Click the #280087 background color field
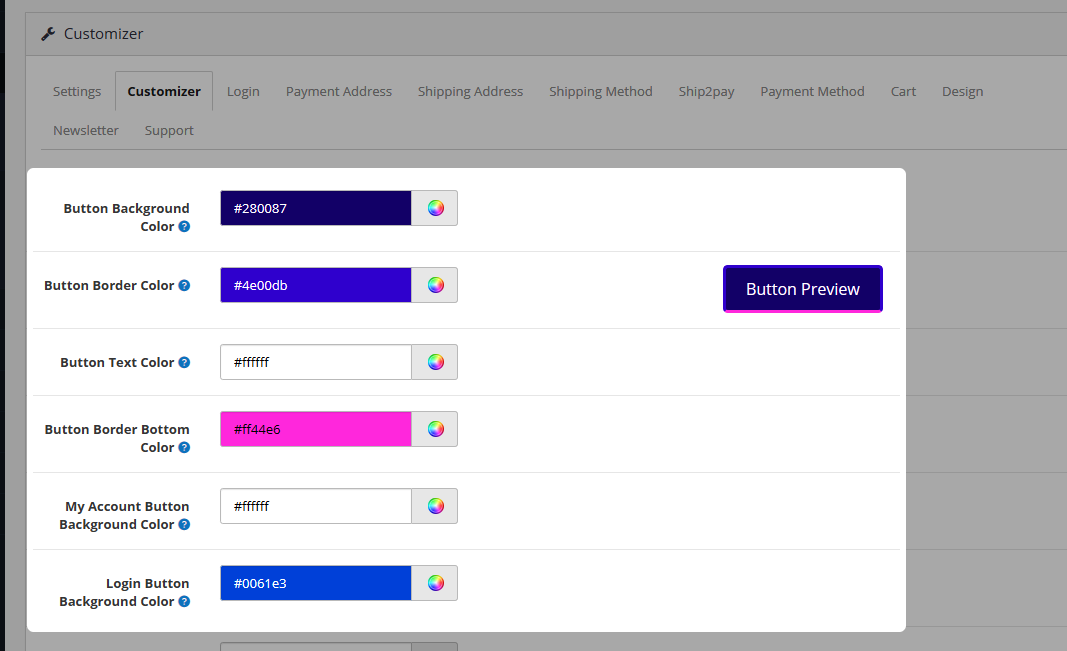Image resolution: width=1067 pixels, height=651 pixels. [x=315, y=208]
